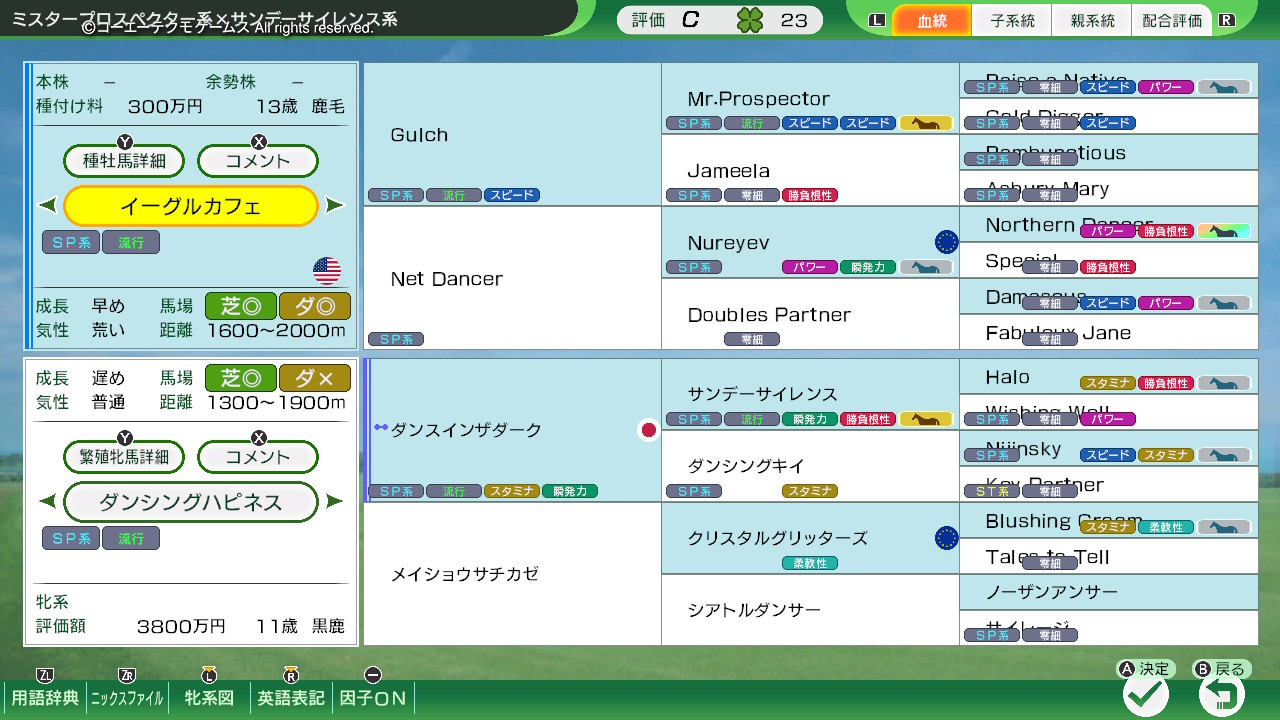The width and height of the screenshot is (1280, 720).
Task: Click the clover icon beside 23
Action: 751,20
